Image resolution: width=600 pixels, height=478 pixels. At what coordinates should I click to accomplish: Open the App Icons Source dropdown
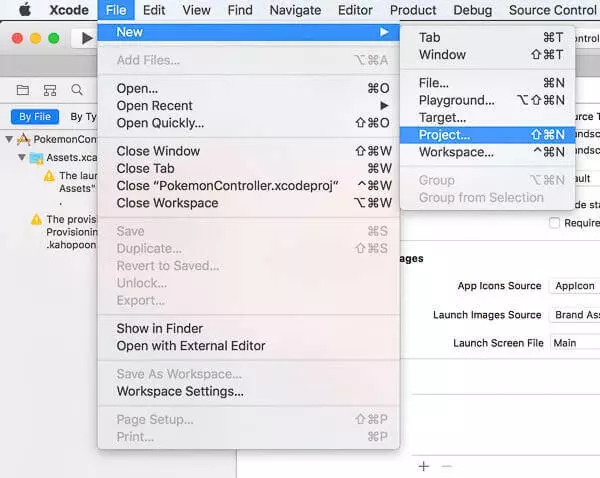coord(574,286)
